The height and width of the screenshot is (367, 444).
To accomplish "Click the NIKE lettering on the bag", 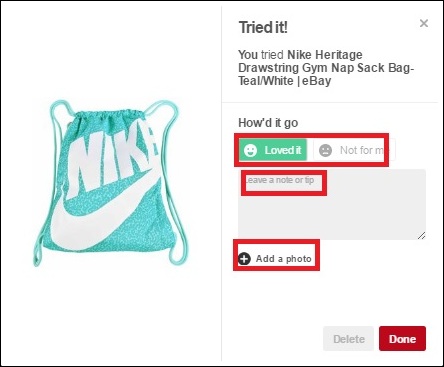I will 113,153.
